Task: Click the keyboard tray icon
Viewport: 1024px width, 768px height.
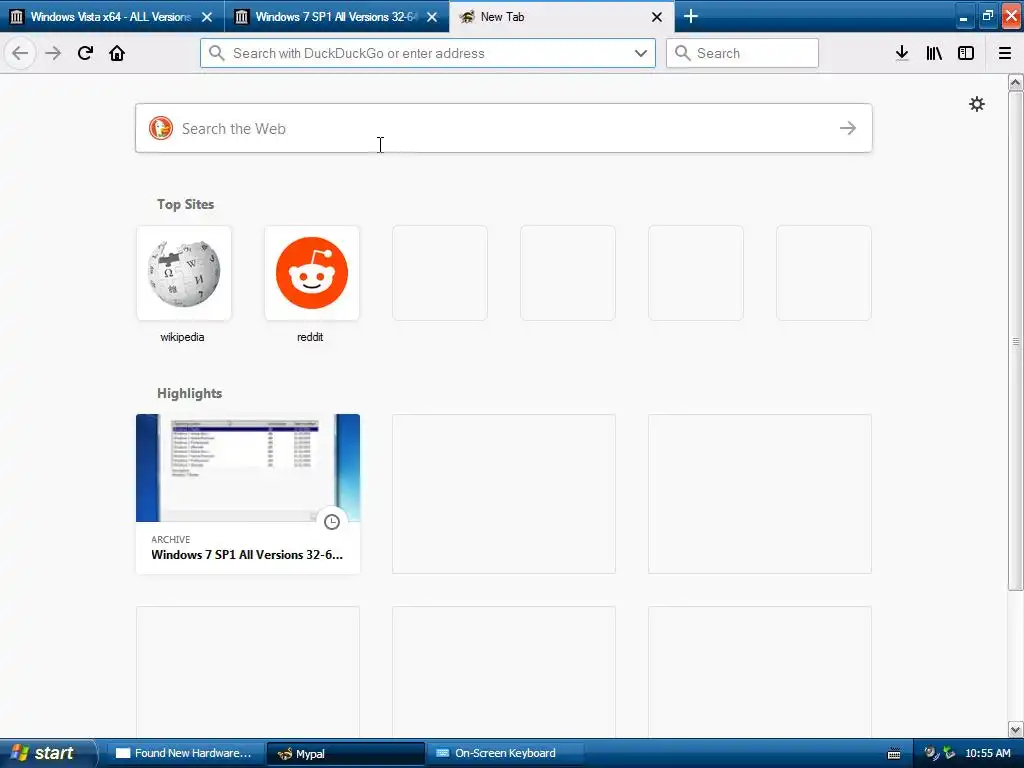Action: click(x=894, y=754)
